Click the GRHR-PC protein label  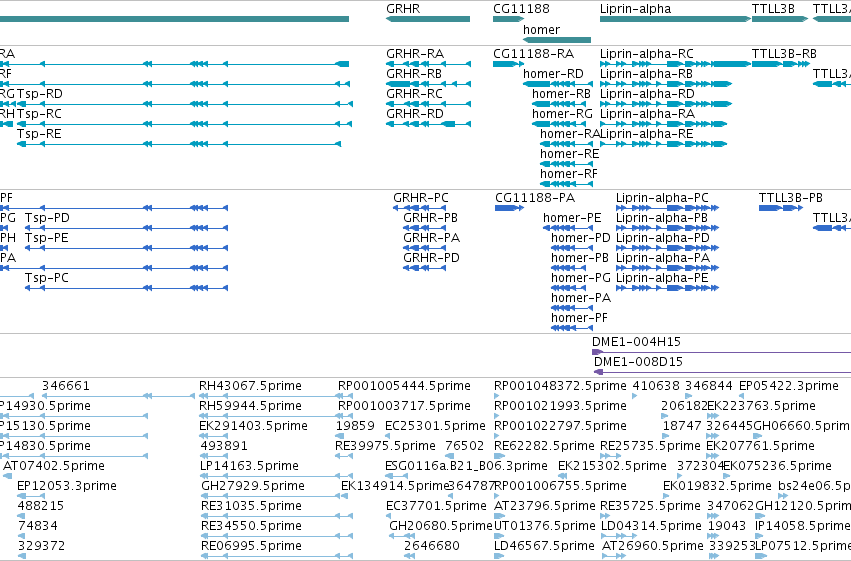[421, 198]
